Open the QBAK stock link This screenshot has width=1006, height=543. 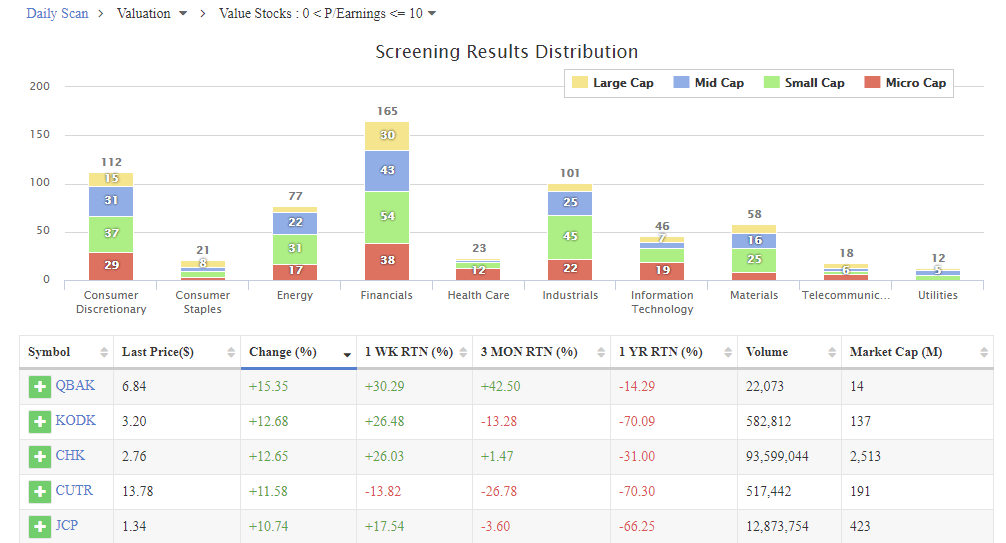(75, 386)
